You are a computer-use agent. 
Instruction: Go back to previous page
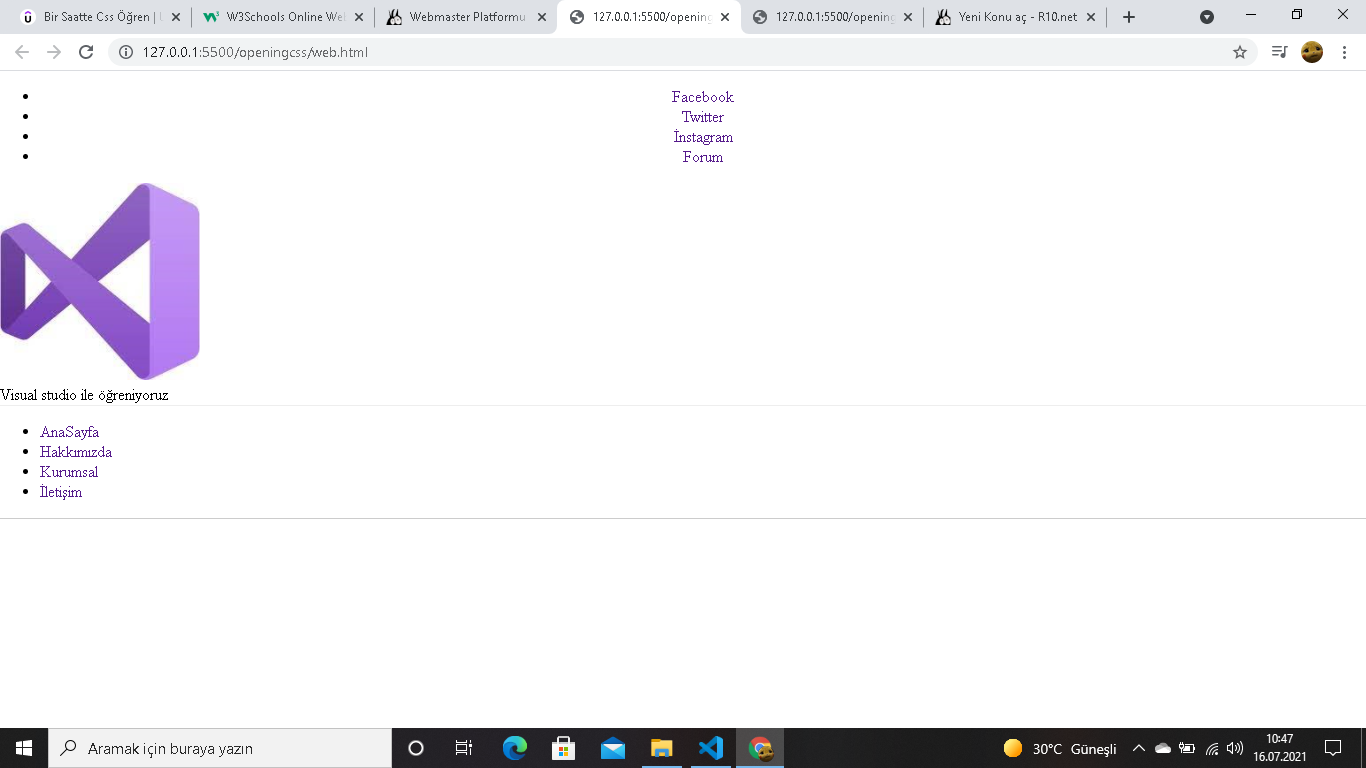coord(22,52)
